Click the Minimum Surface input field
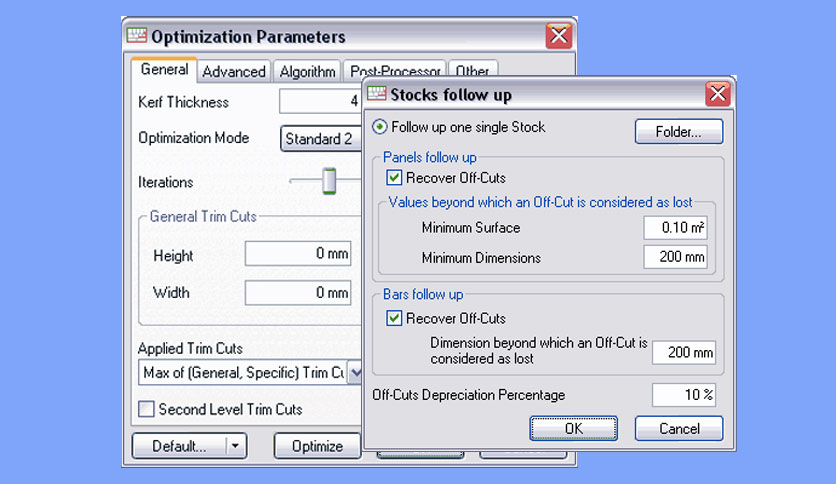The image size is (836, 484). pyautogui.click(x=676, y=228)
